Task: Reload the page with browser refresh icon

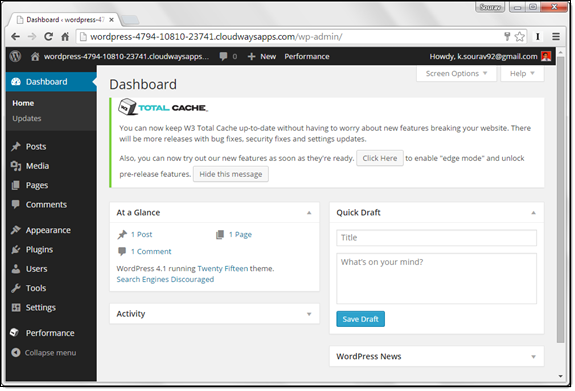Action: click(x=48, y=37)
